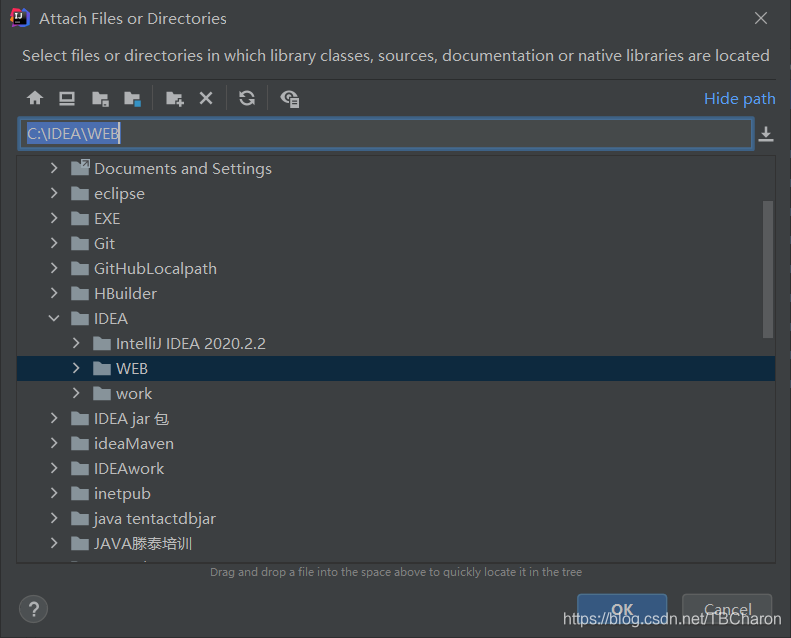Confirm selection with OK button

[x=622, y=609]
